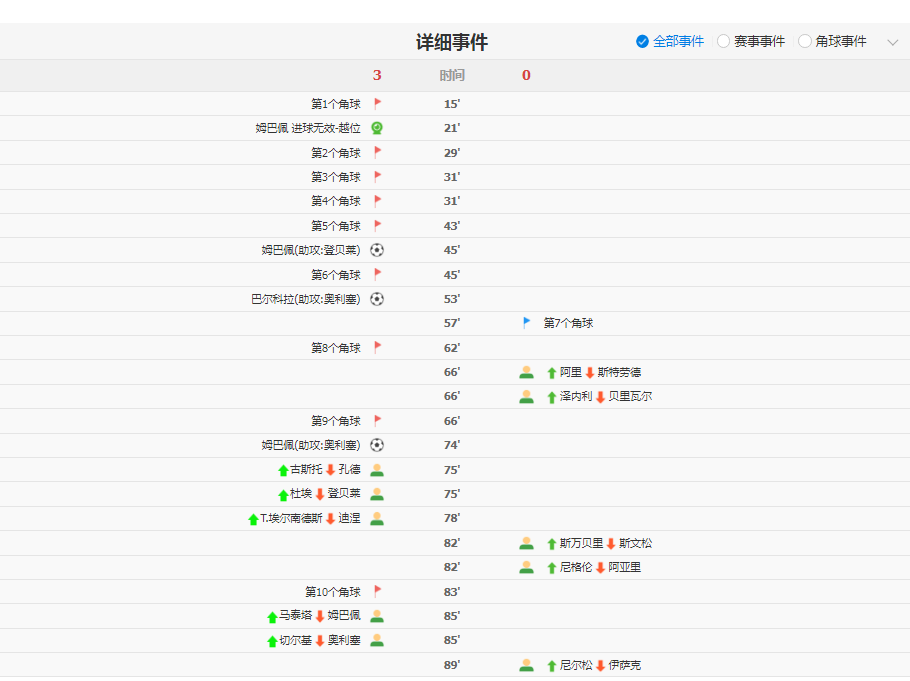Click the time value 89'

pos(452,665)
